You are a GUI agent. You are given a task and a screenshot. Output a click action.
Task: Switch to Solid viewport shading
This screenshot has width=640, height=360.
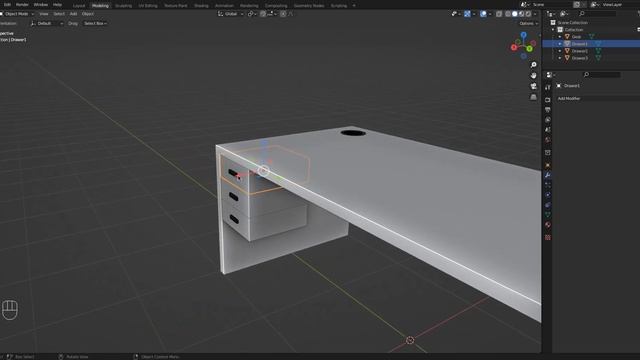[x=515, y=14]
